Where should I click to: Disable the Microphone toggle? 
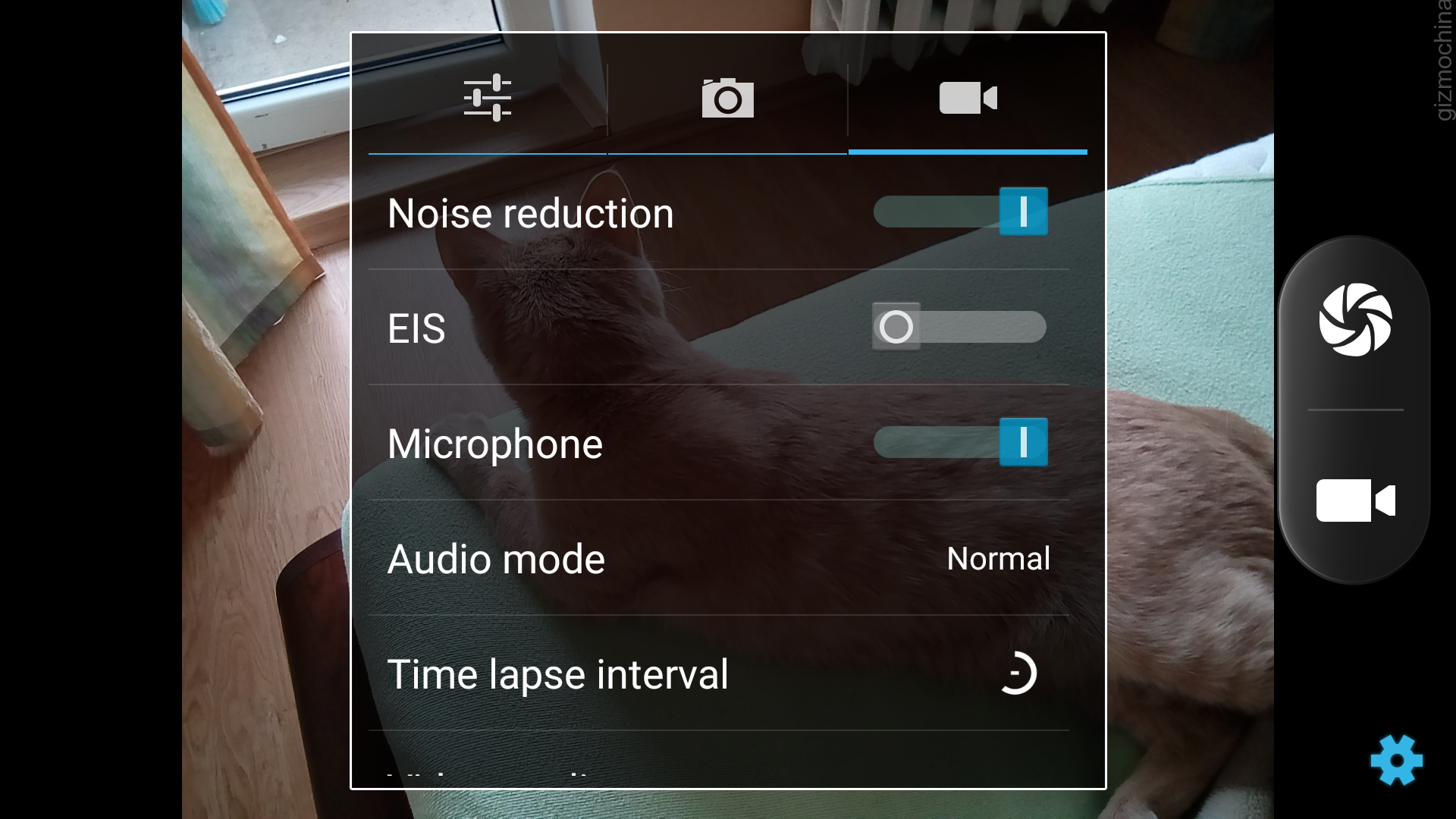click(1023, 442)
